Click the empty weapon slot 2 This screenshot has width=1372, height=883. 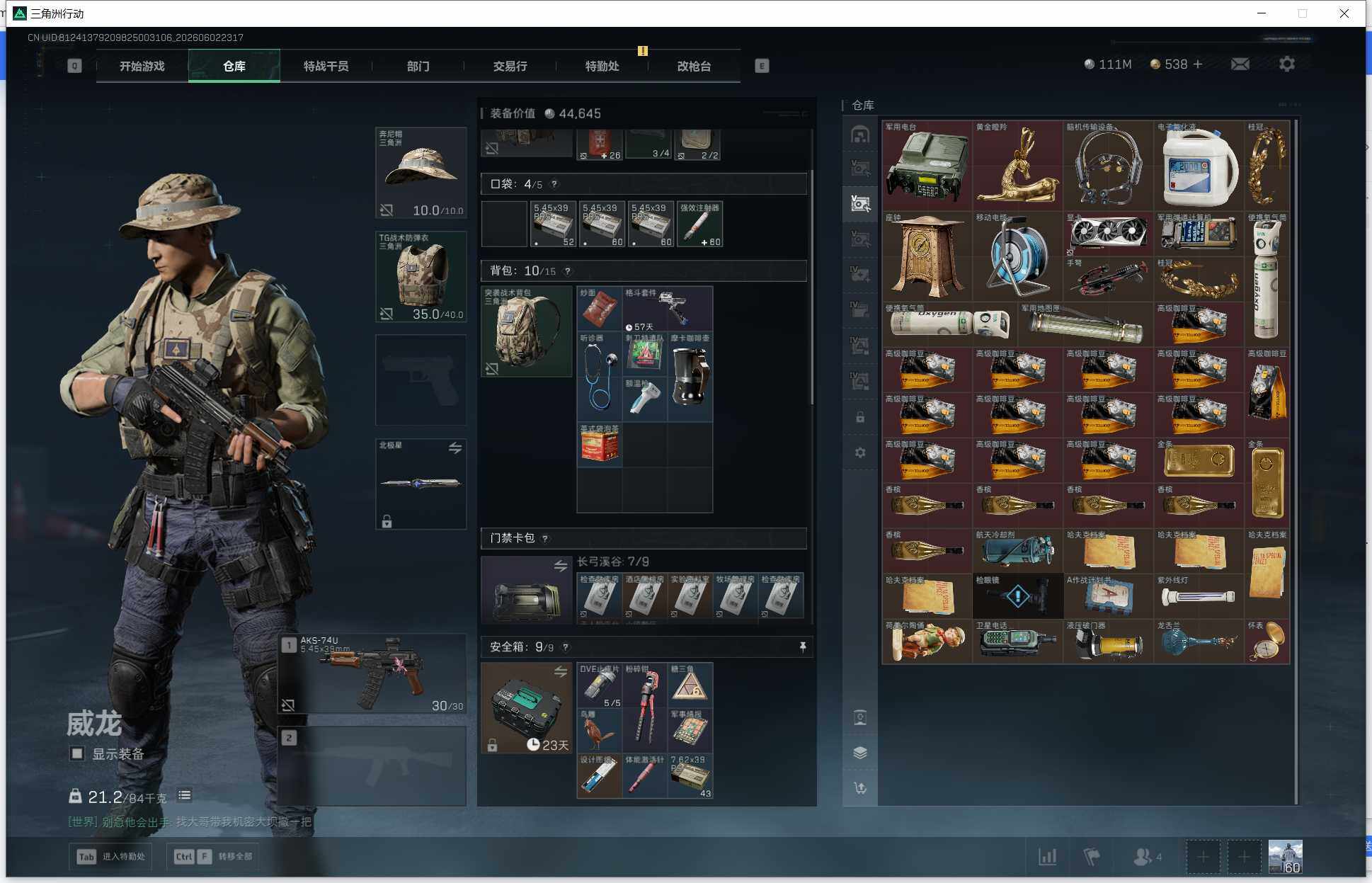tap(372, 766)
